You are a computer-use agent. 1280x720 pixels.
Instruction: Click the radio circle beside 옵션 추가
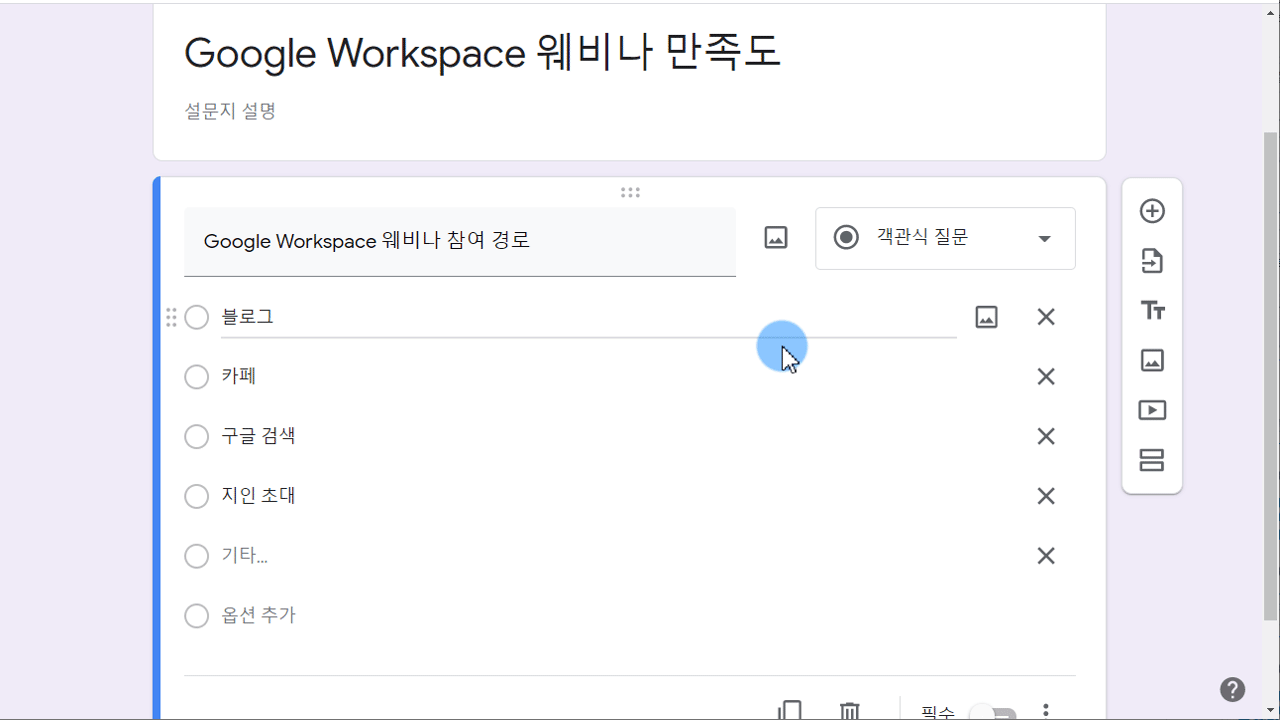(x=197, y=616)
